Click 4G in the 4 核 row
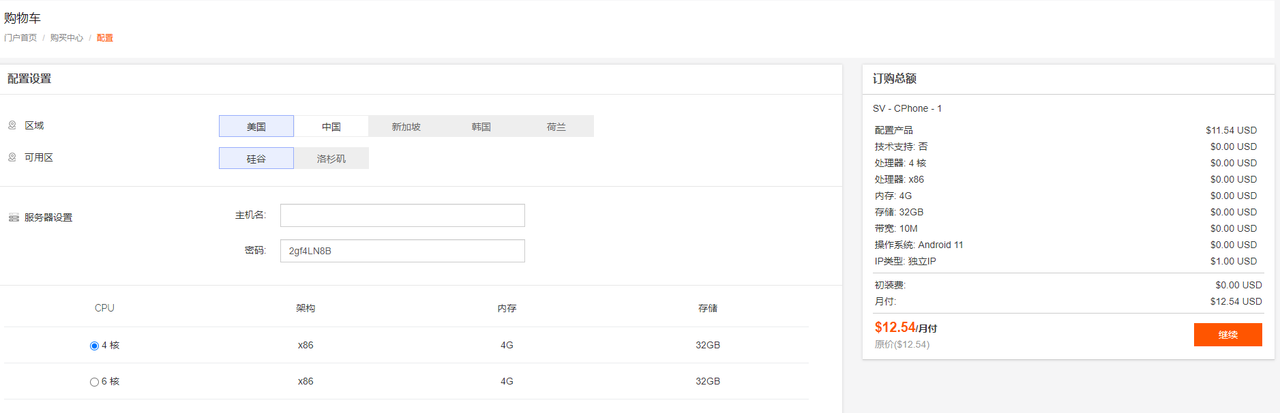Image resolution: width=1280 pixels, height=413 pixels. click(x=507, y=345)
